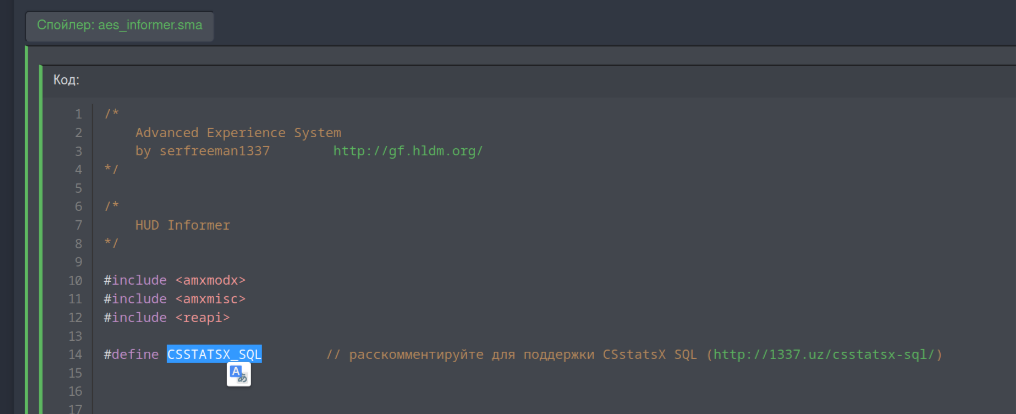Click the 'by serfreeman1337' author text
The width and height of the screenshot is (1016, 414).
coord(203,151)
